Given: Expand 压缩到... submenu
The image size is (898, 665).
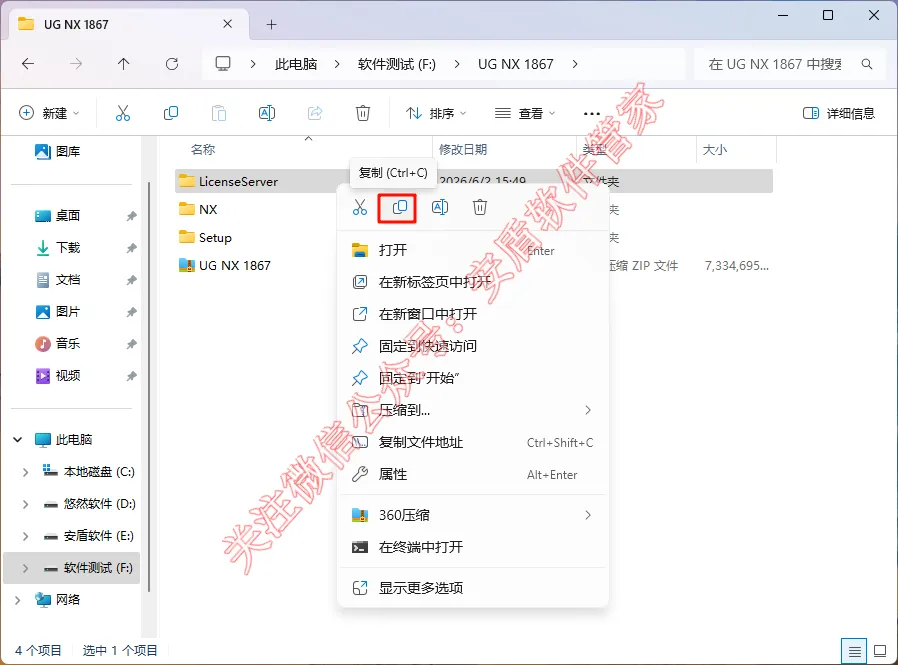Looking at the screenshot, I should coord(588,410).
